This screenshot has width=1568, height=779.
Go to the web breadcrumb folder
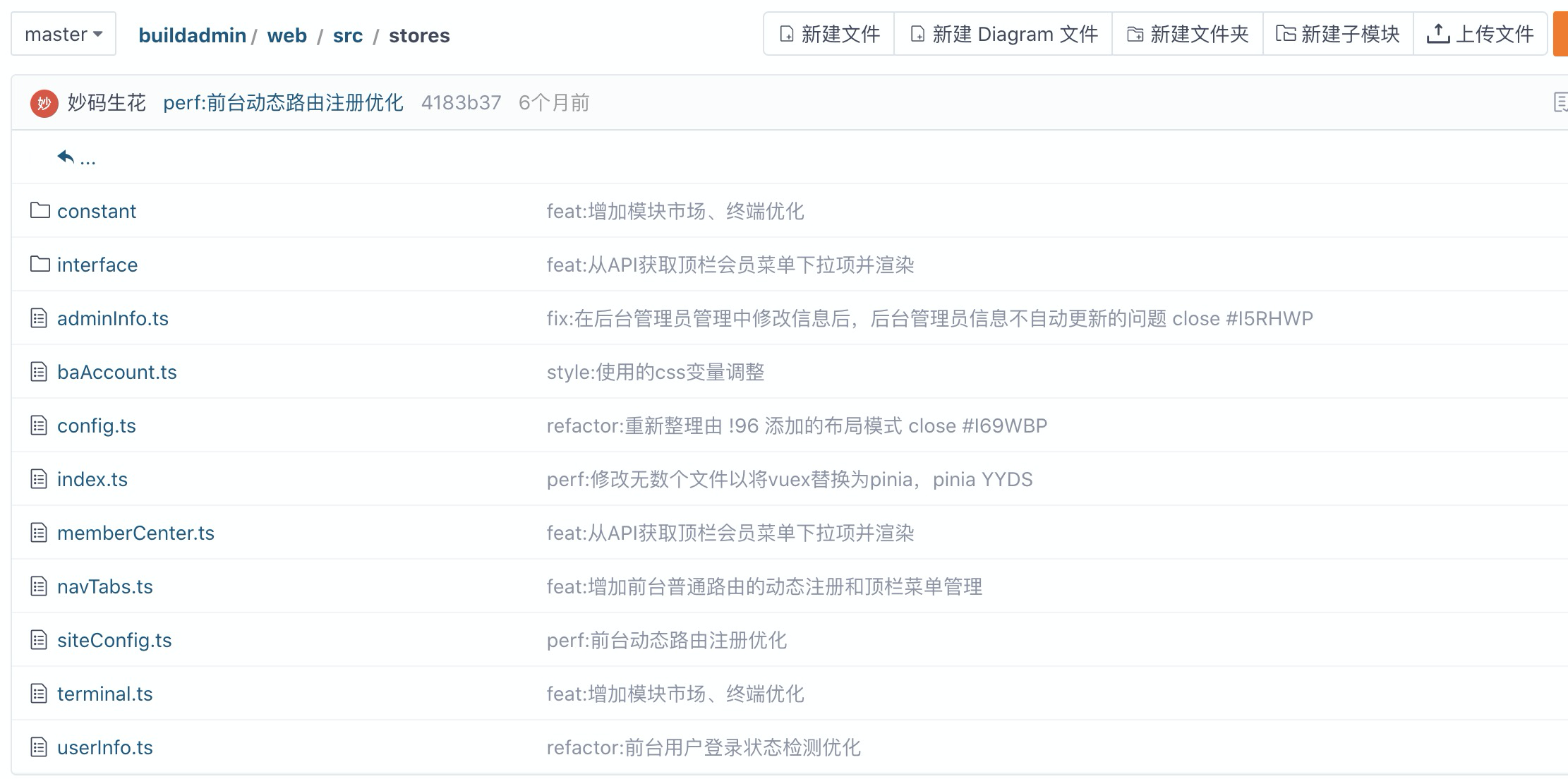(287, 35)
